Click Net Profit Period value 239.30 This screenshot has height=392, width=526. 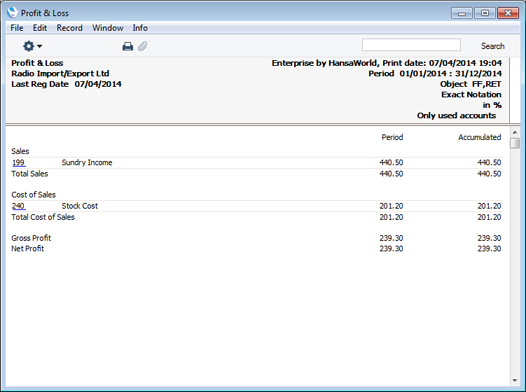[x=391, y=248]
